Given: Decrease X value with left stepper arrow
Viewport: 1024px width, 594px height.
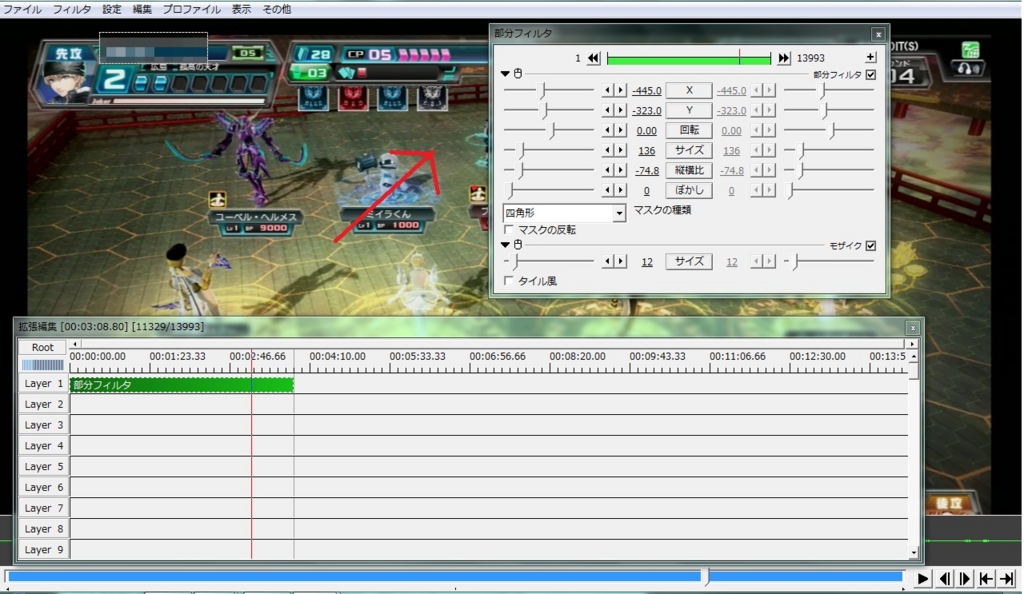Looking at the screenshot, I should coord(607,90).
